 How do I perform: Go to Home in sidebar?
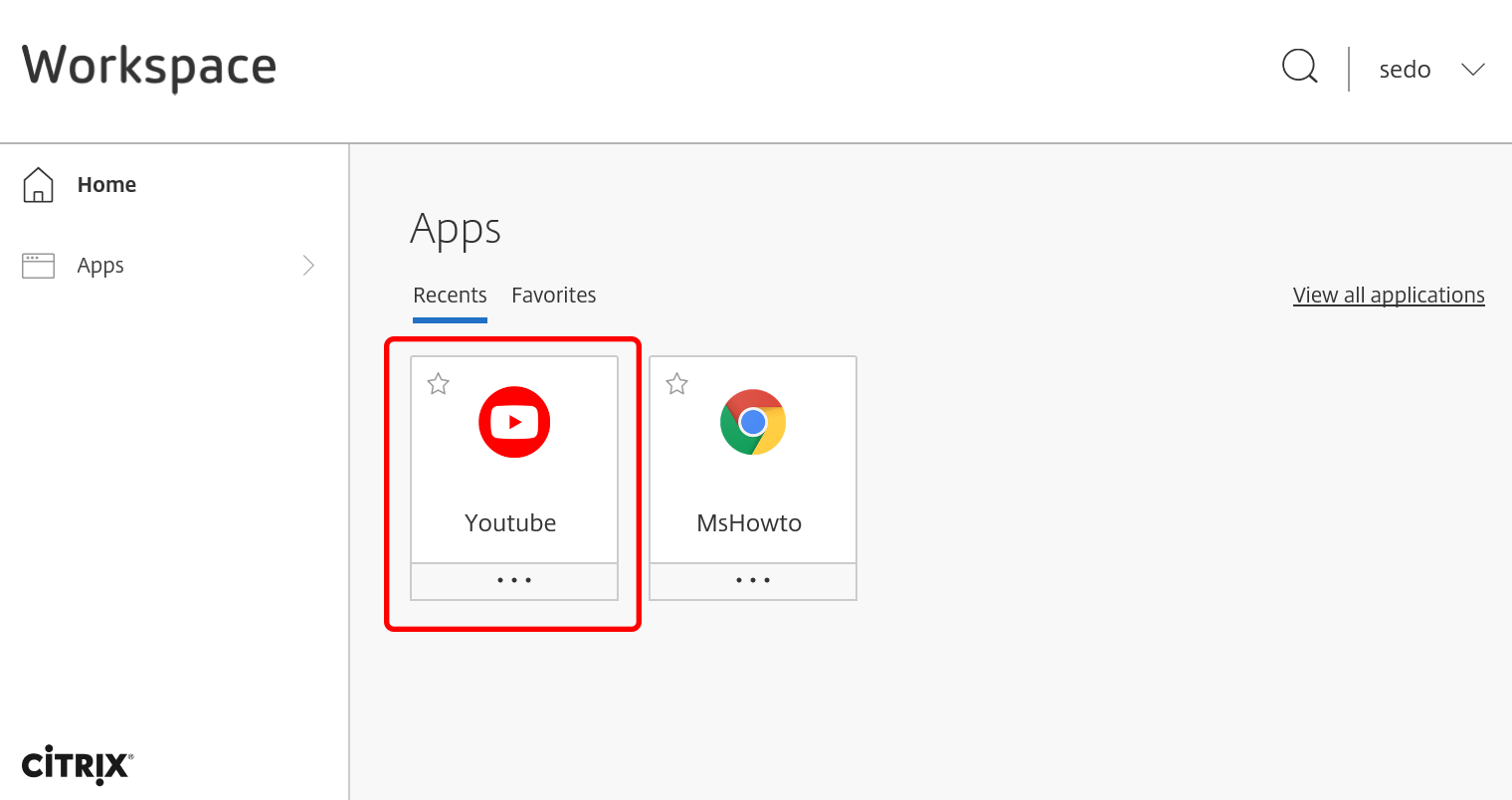(x=106, y=185)
